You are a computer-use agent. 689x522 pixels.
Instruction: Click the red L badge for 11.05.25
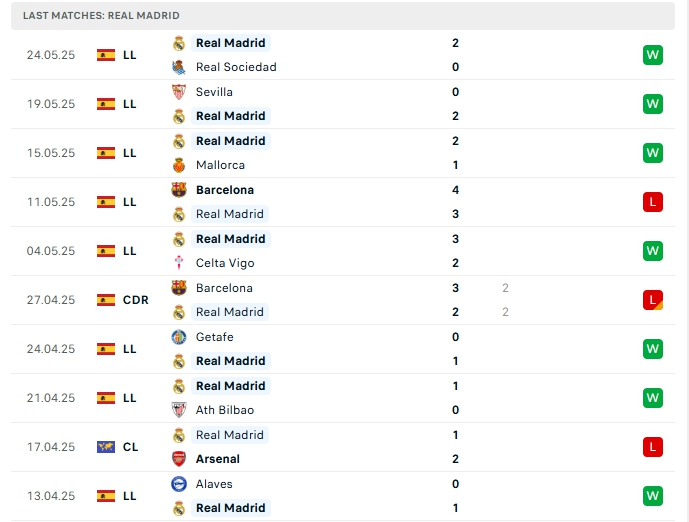pyautogui.click(x=653, y=202)
